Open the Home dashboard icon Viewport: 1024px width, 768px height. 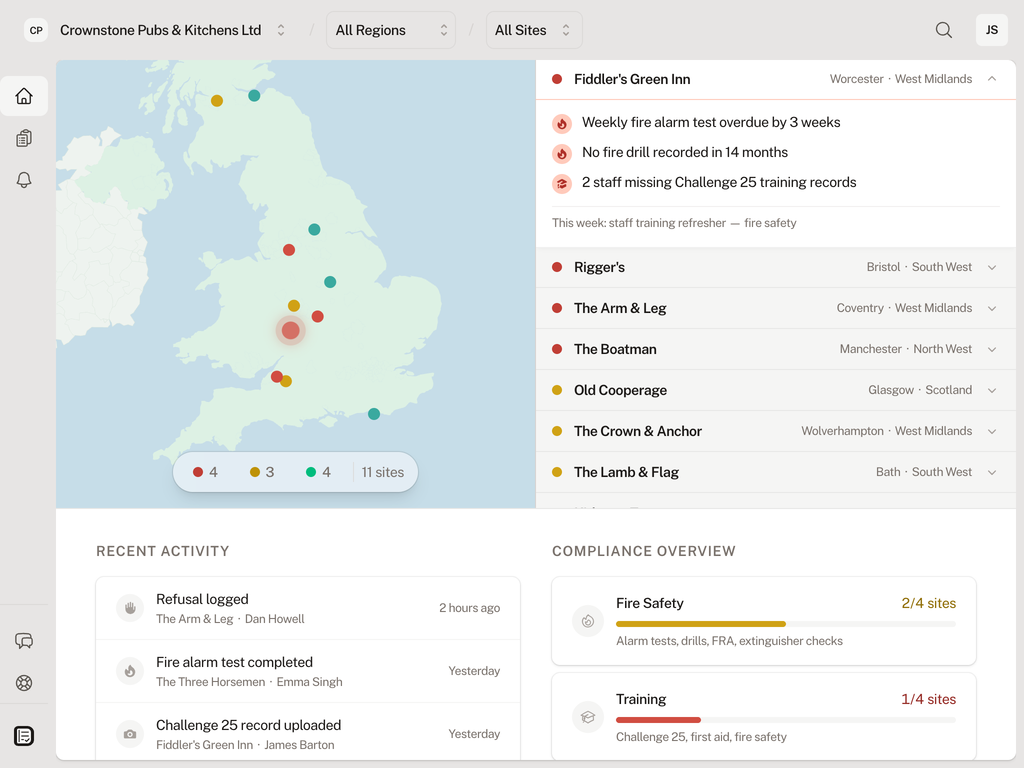pyautogui.click(x=24, y=96)
